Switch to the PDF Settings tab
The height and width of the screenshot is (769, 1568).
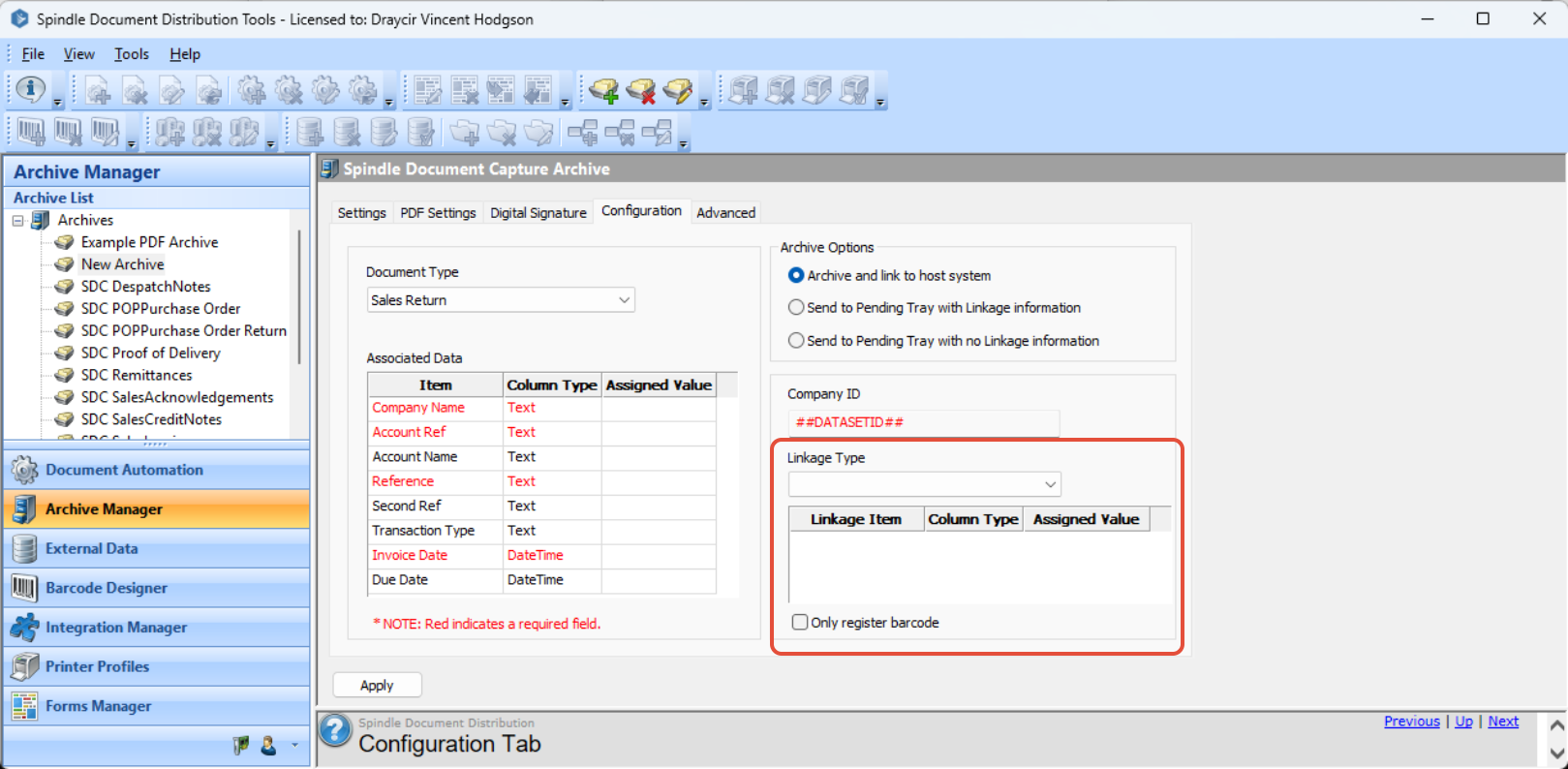tap(438, 212)
